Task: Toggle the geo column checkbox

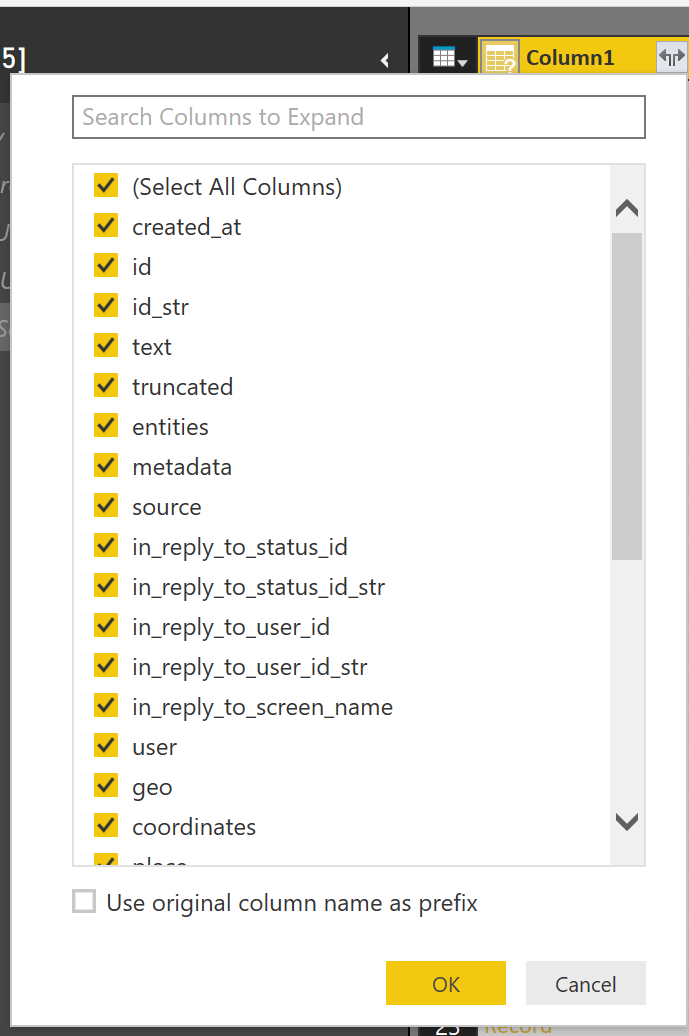Action: (106, 786)
